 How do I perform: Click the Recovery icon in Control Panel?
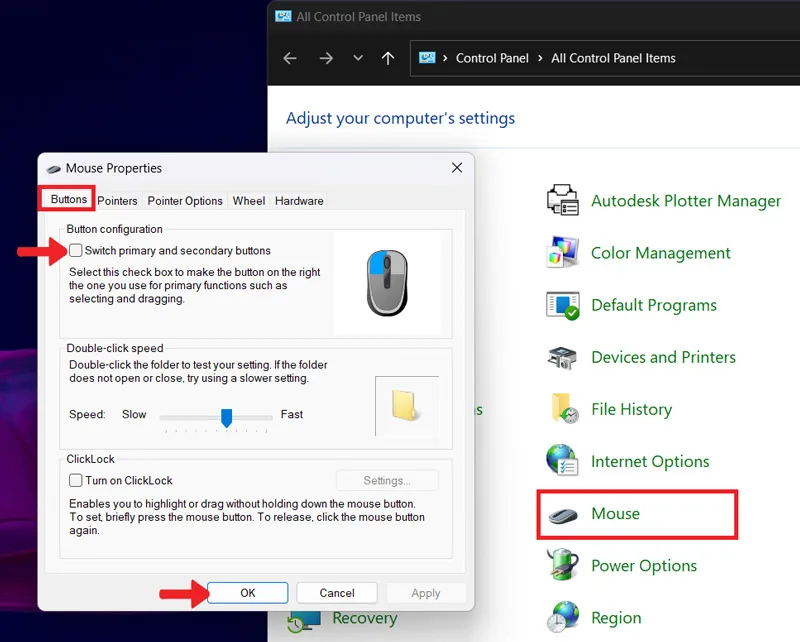tap(304, 622)
